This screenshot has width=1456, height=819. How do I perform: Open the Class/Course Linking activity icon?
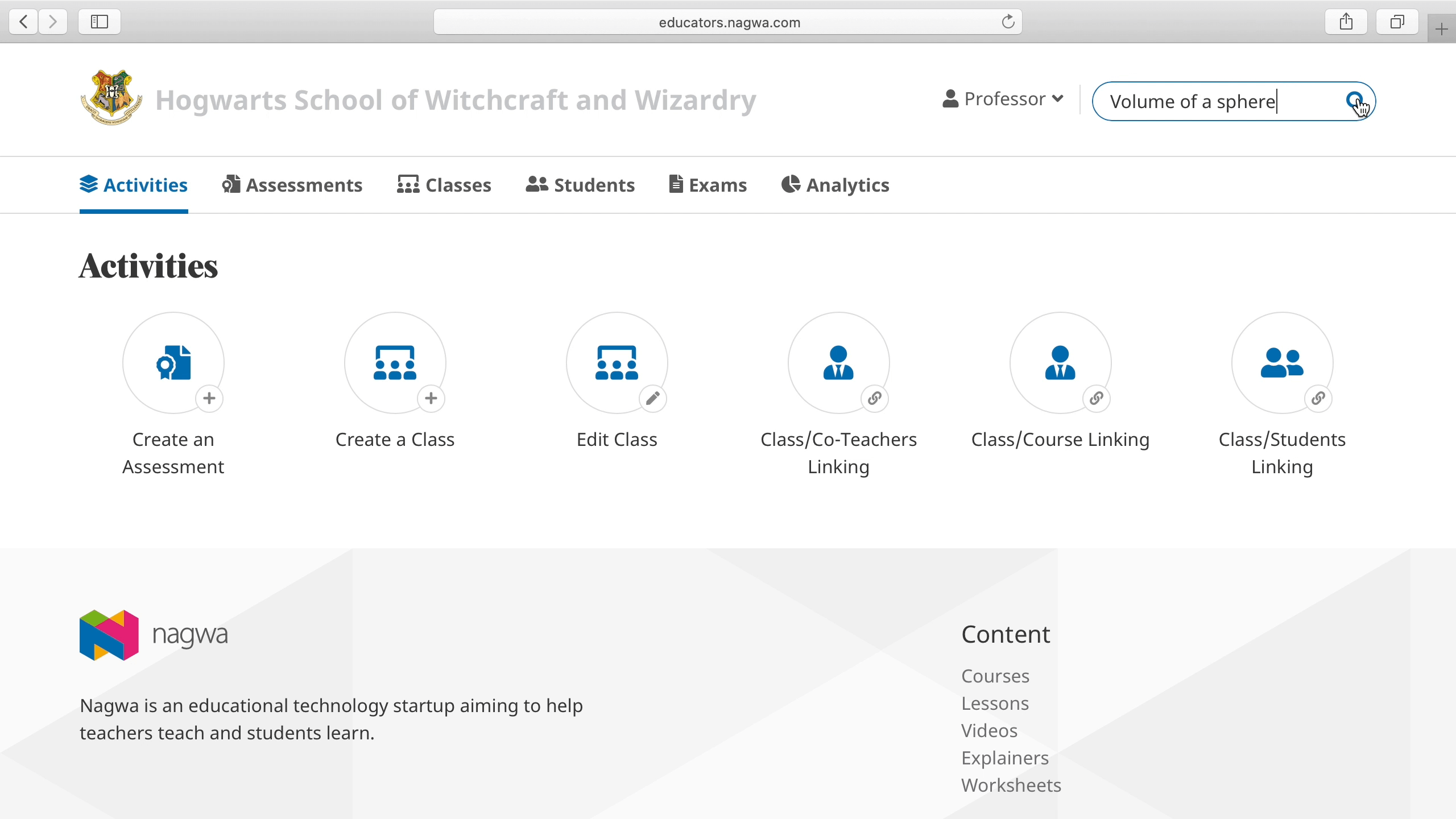(x=1059, y=363)
